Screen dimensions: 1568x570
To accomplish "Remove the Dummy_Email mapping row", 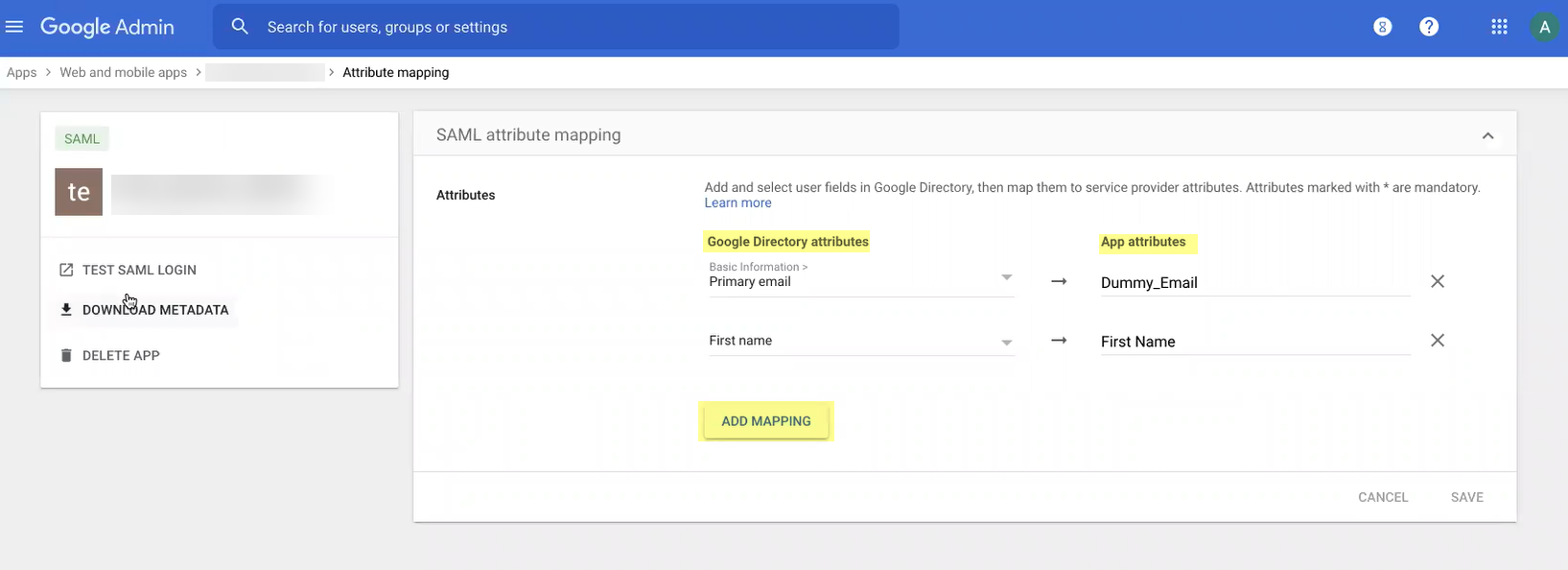I will coord(1438,282).
